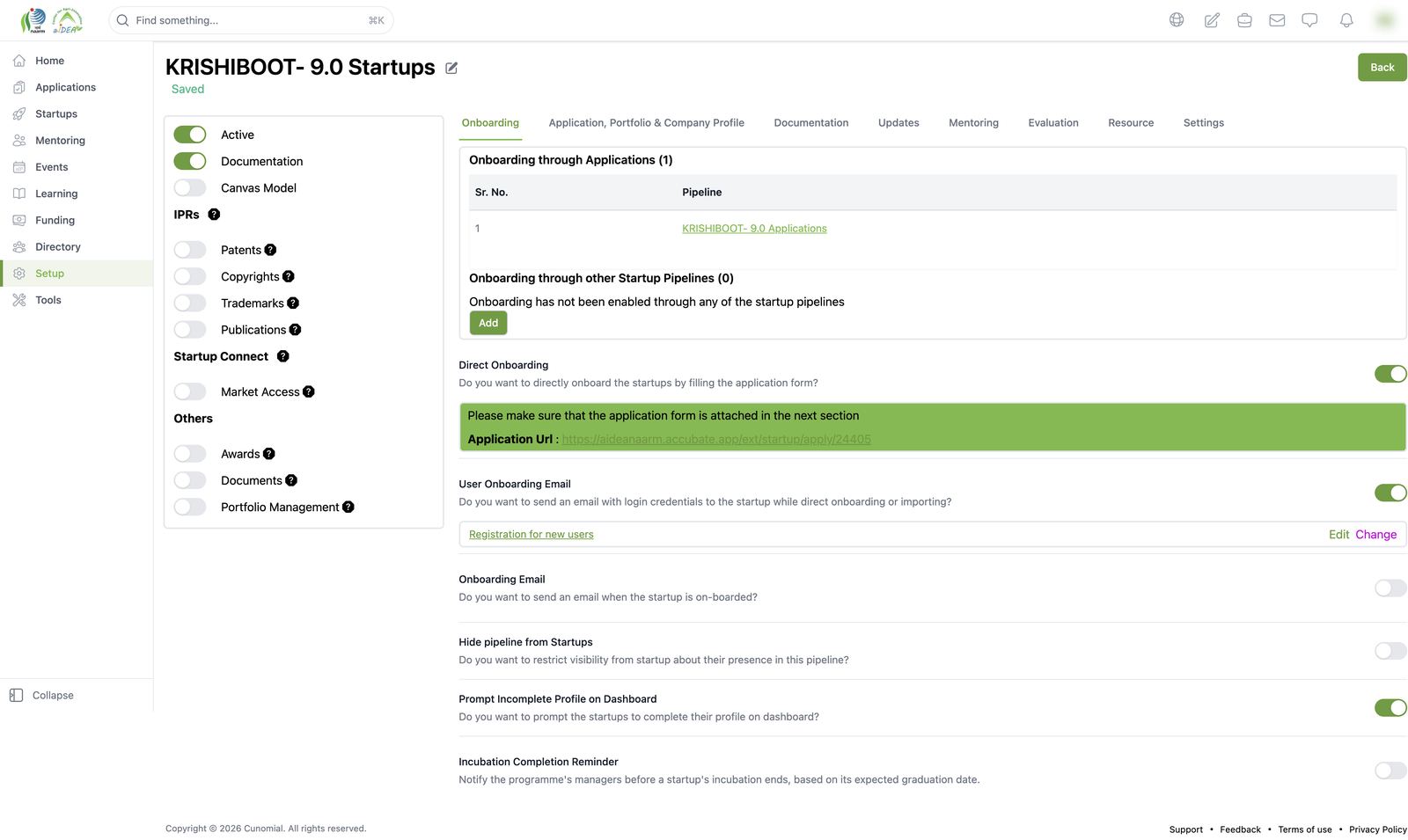The image size is (1408, 840).
Task: Click Edit for the registration email
Action: pyautogui.click(x=1338, y=535)
